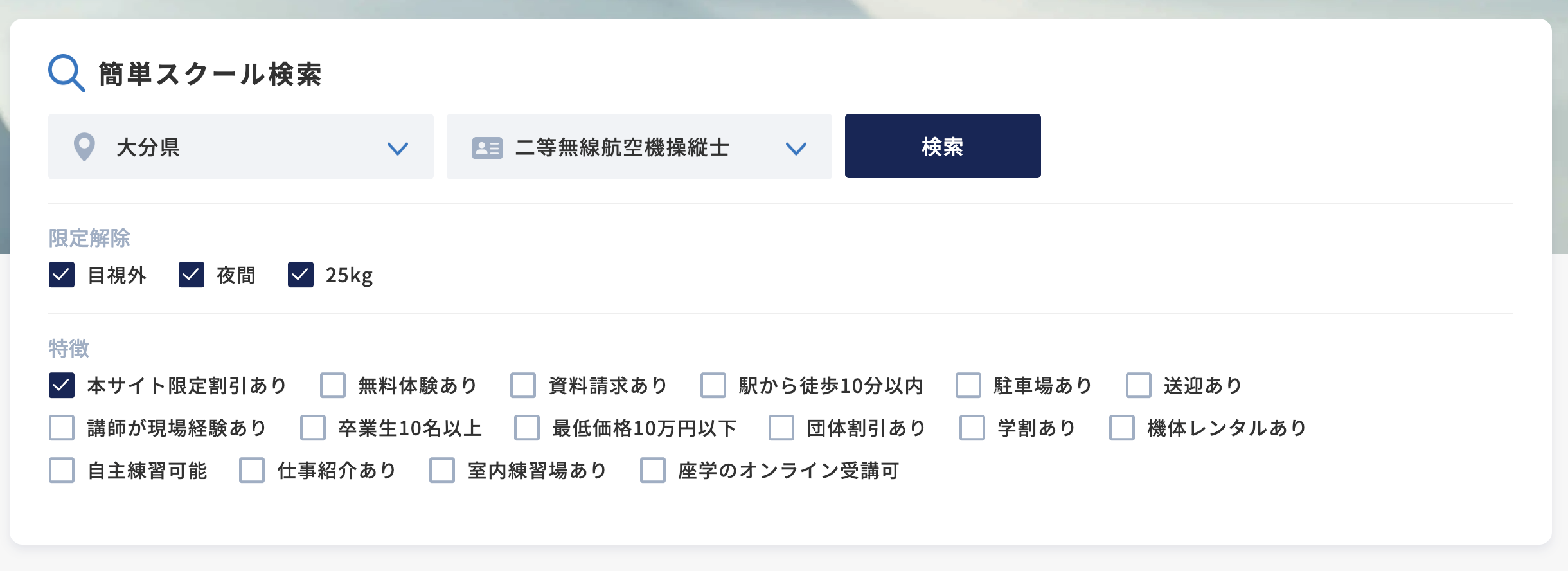Expand the 大分県 prefecture dropdown chevron
The height and width of the screenshot is (571, 1568).
398,149
